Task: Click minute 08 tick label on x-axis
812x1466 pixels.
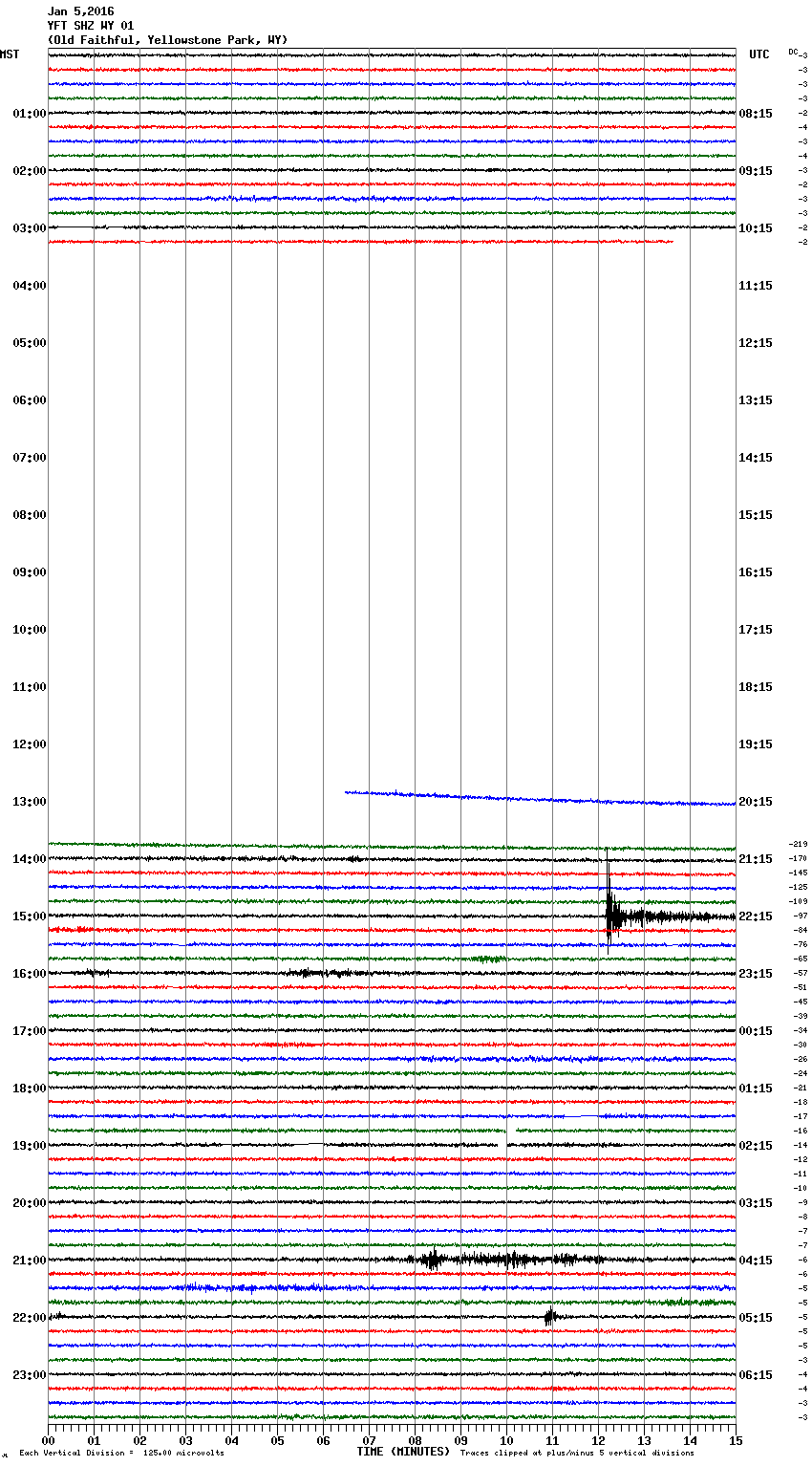Action: point(415,1440)
